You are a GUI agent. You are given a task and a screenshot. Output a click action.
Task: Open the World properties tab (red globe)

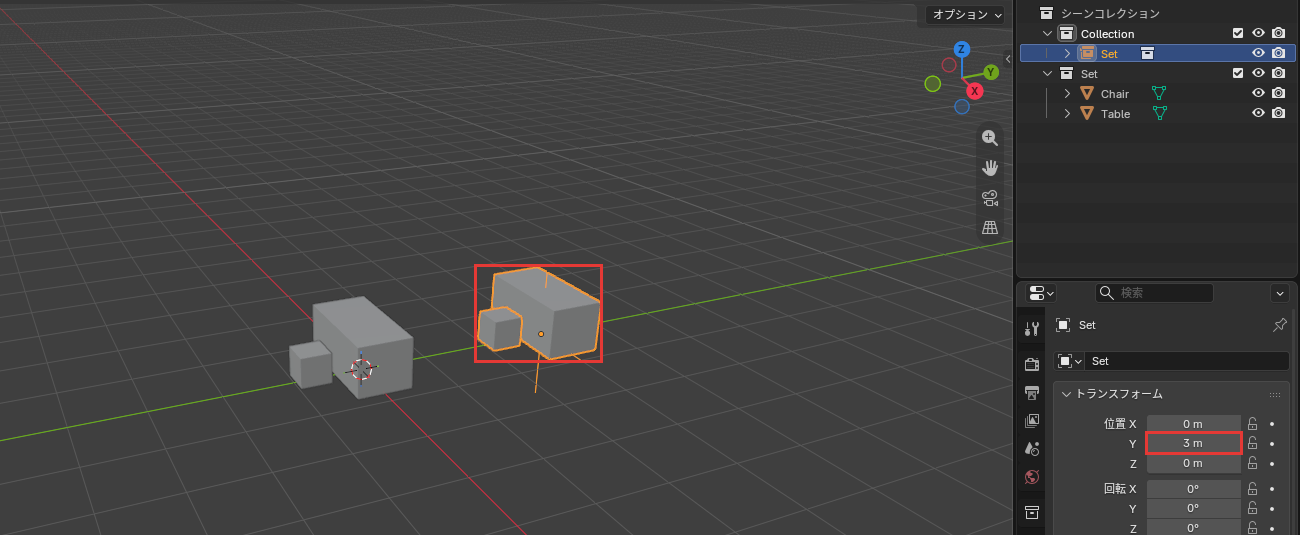1032,477
